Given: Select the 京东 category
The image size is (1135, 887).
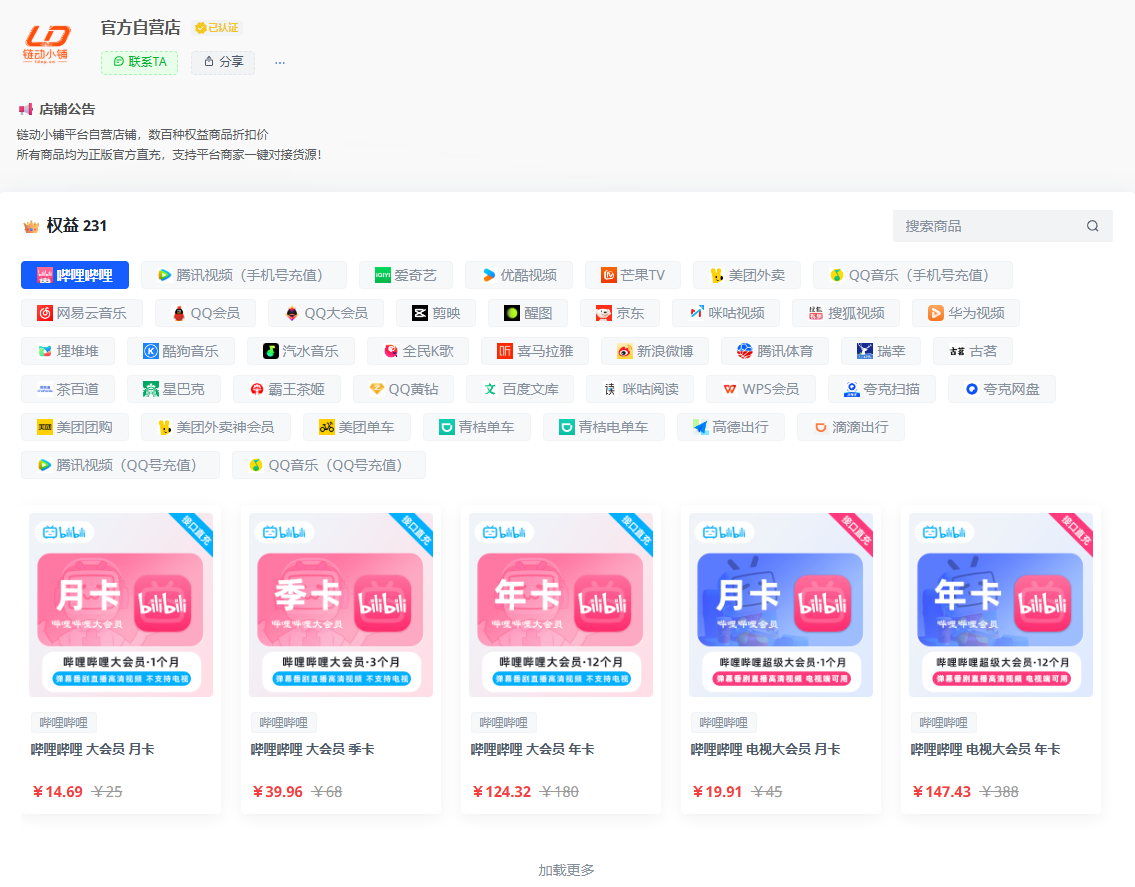Looking at the screenshot, I should click(x=620, y=313).
